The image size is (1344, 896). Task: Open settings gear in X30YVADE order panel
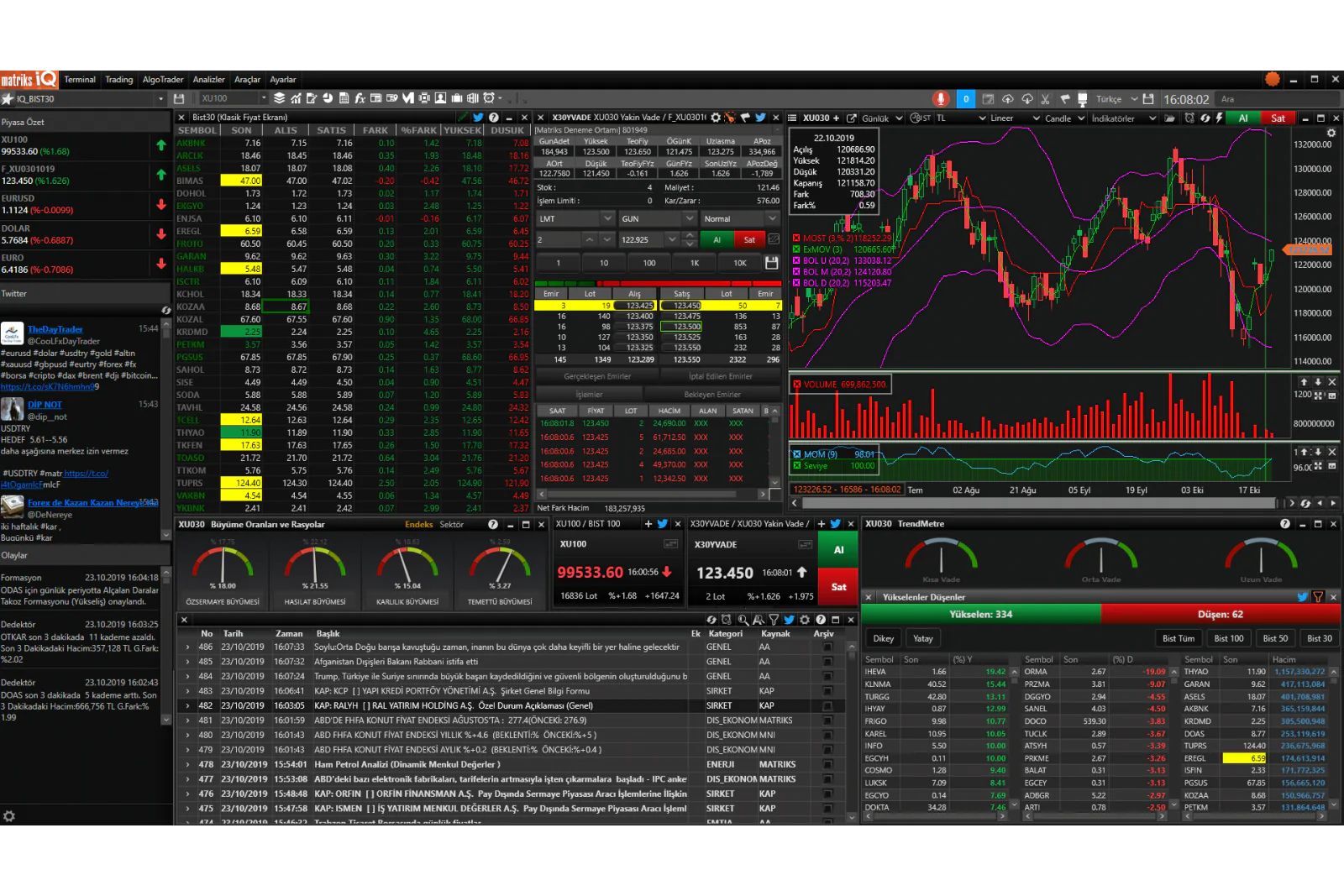(x=715, y=118)
